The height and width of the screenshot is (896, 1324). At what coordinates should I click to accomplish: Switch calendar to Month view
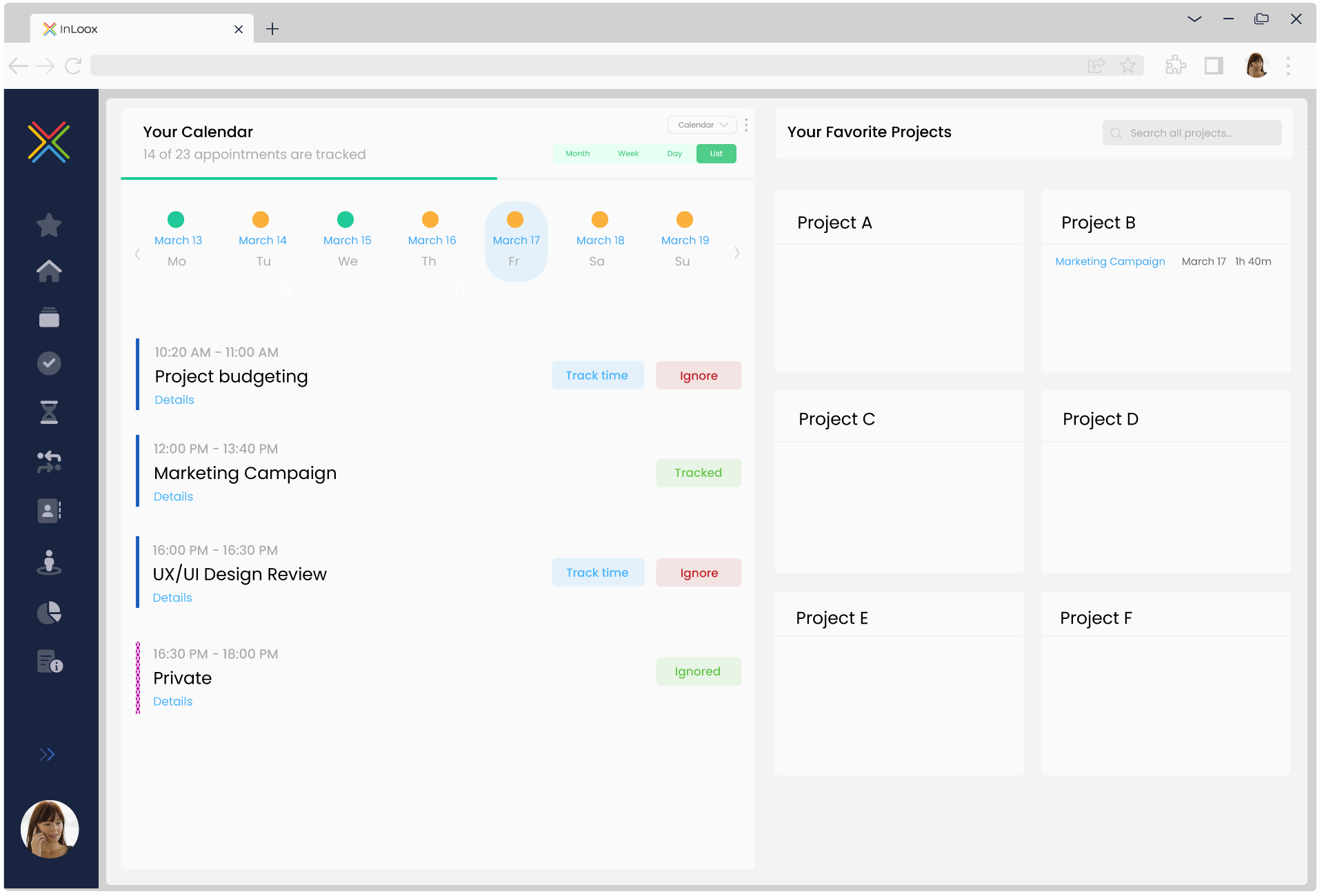[577, 154]
